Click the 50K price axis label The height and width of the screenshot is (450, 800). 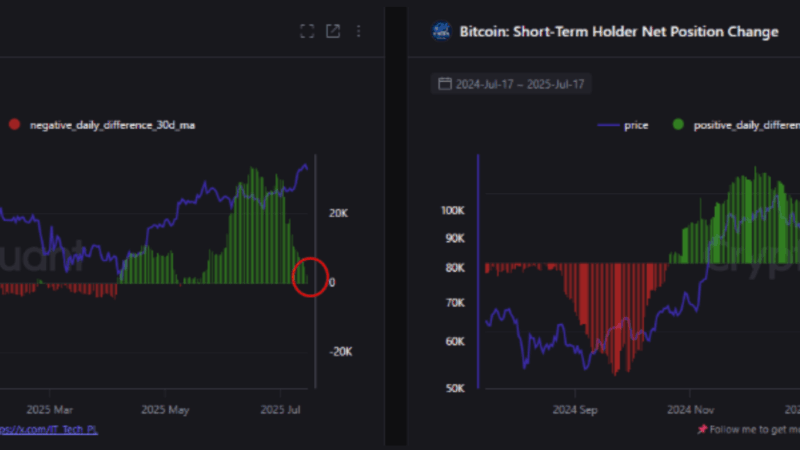point(455,388)
